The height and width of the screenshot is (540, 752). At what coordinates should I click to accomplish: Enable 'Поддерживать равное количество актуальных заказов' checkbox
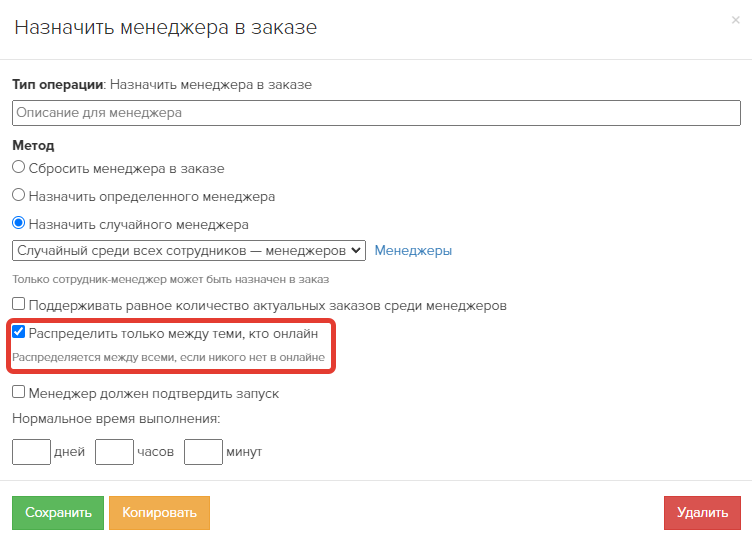point(18,304)
